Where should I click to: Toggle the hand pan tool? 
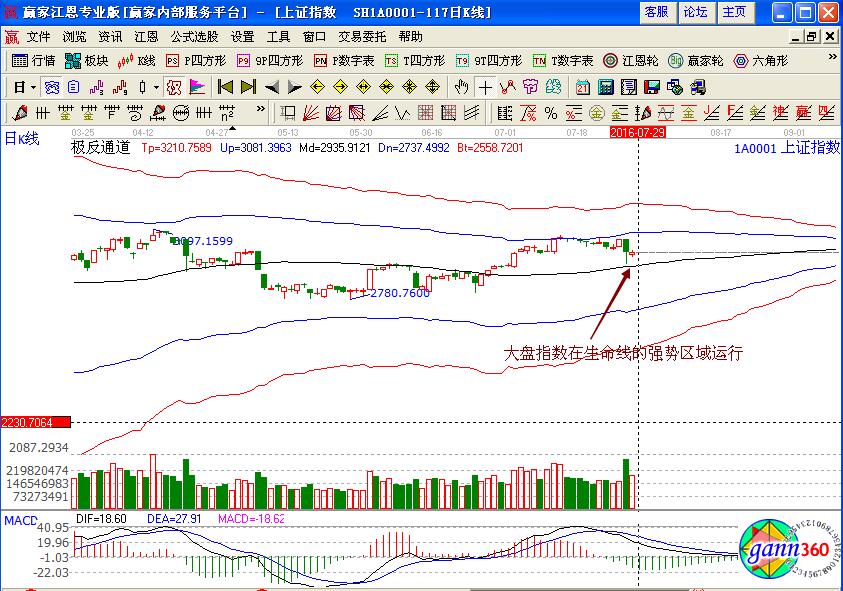462,87
